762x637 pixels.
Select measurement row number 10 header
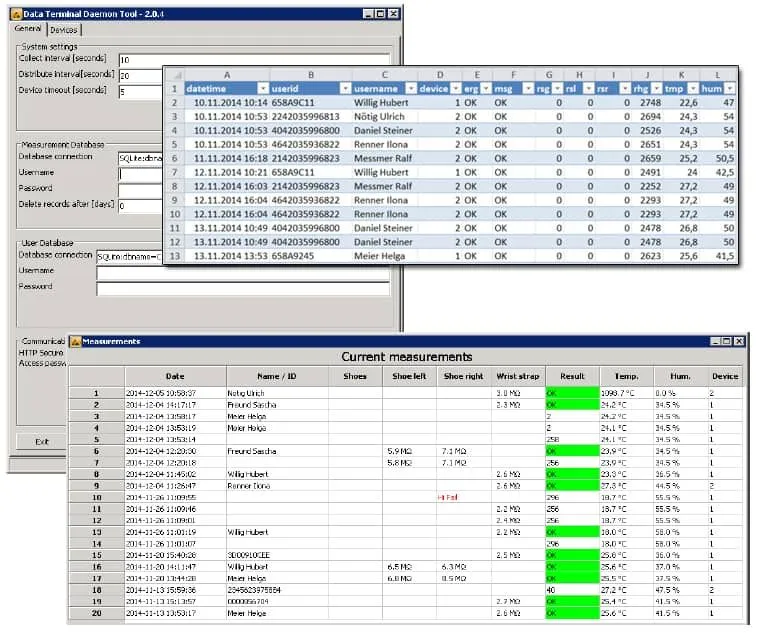tap(97, 498)
